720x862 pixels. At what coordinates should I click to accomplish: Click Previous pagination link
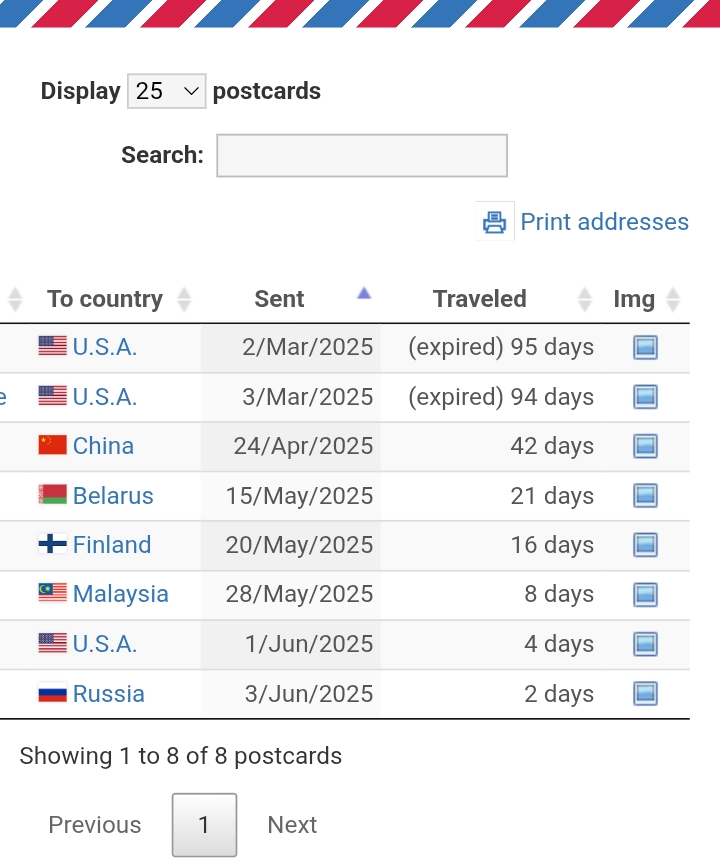[95, 825]
